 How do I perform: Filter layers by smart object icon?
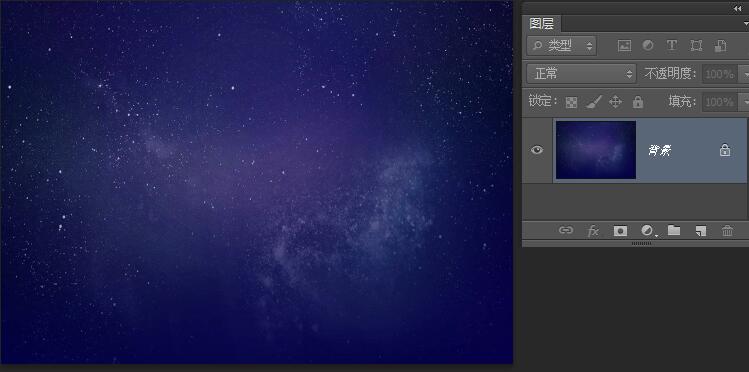[x=720, y=46]
